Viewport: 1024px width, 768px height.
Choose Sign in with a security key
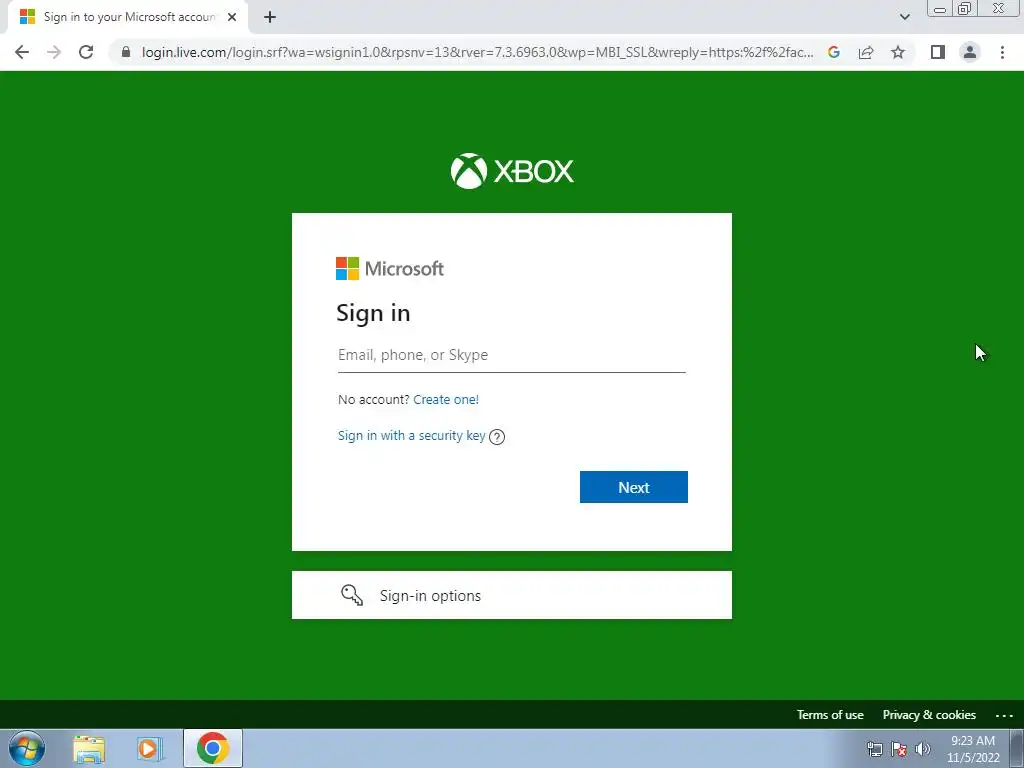pyautogui.click(x=411, y=436)
